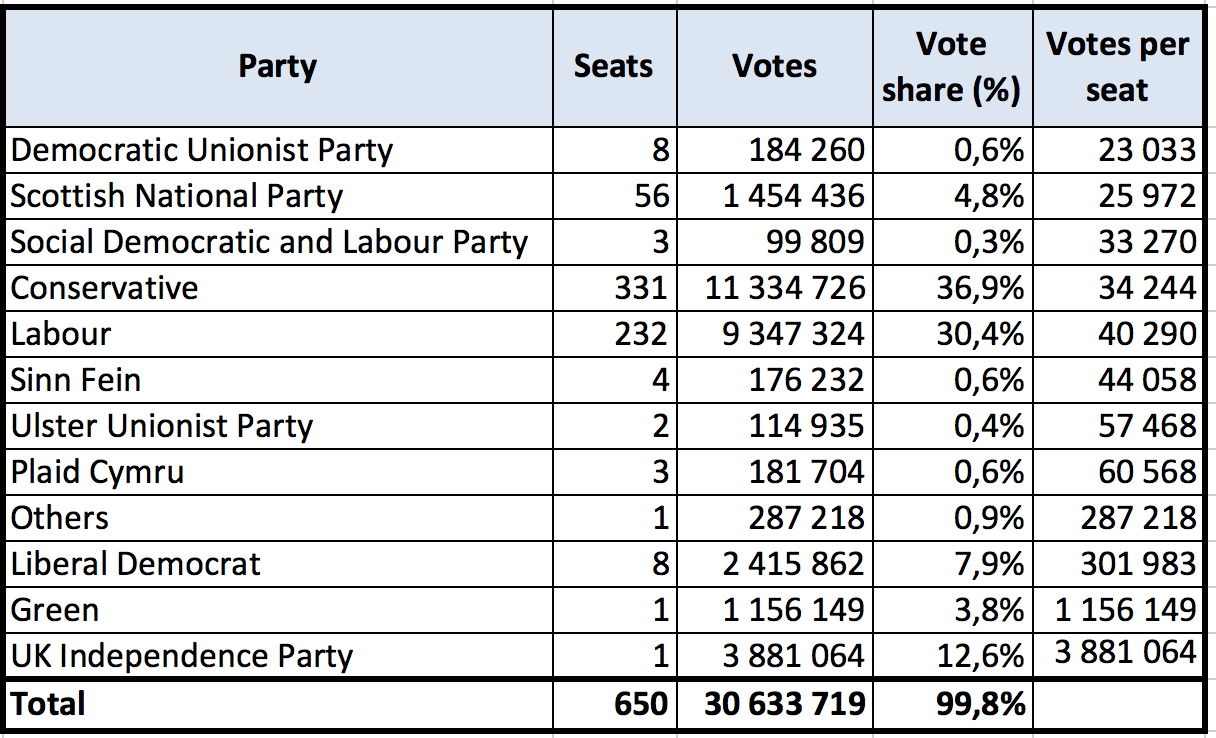Click the Votes column header

(x=774, y=67)
